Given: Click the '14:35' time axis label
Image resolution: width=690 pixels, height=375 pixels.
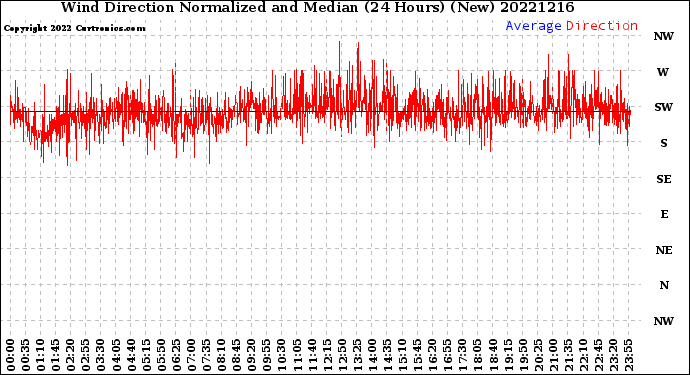Looking at the screenshot, I should tap(387, 355).
